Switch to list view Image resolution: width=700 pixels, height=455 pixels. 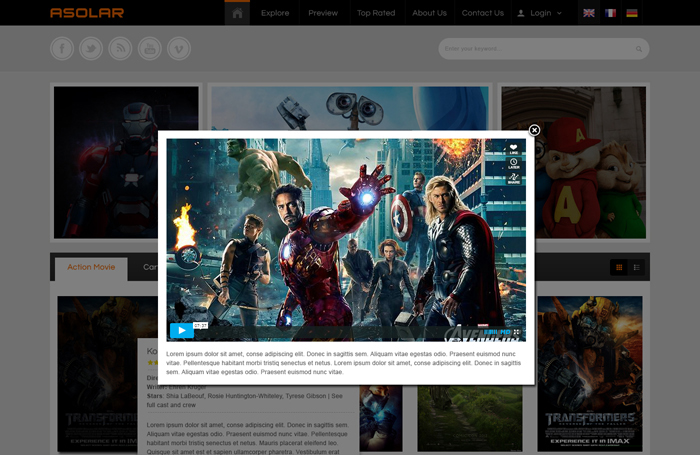[637, 267]
